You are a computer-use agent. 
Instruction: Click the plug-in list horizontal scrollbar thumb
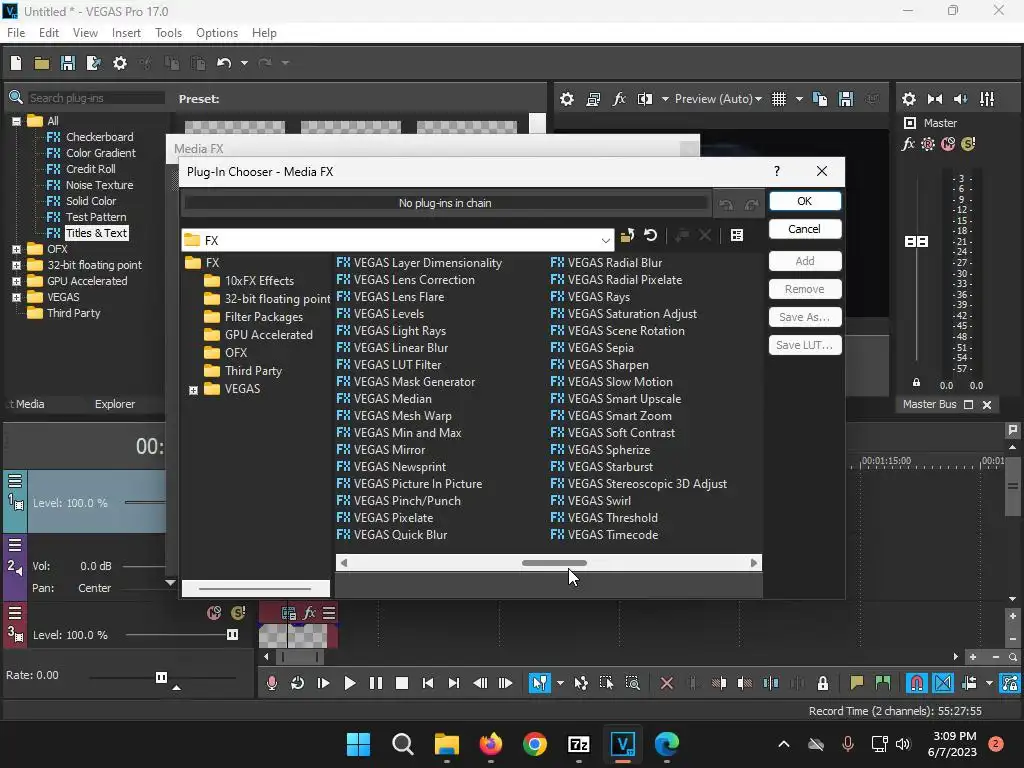pyautogui.click(x=554, y=563)
